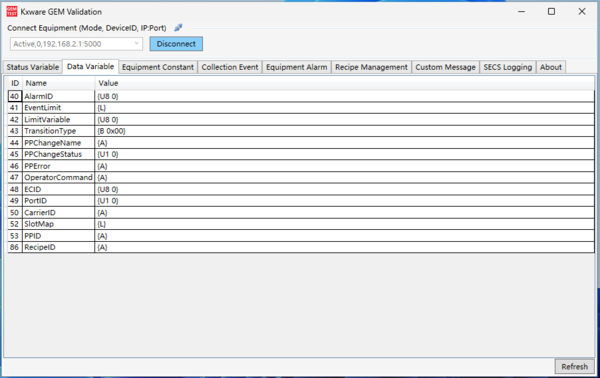
Task: Click the LimitVariable name cell
Action: pos(58,120)
